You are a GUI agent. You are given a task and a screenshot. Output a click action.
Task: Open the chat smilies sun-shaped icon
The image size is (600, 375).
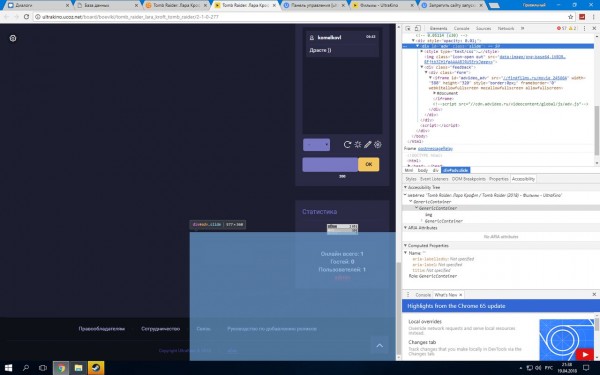358,144
